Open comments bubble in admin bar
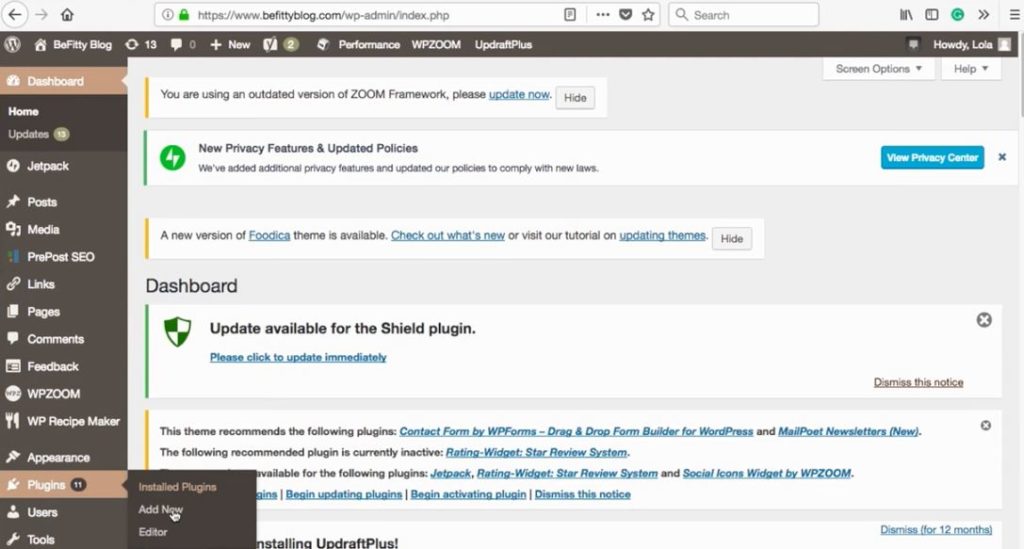The width and height of the screenshot is (1024, 549). (183, 44)
